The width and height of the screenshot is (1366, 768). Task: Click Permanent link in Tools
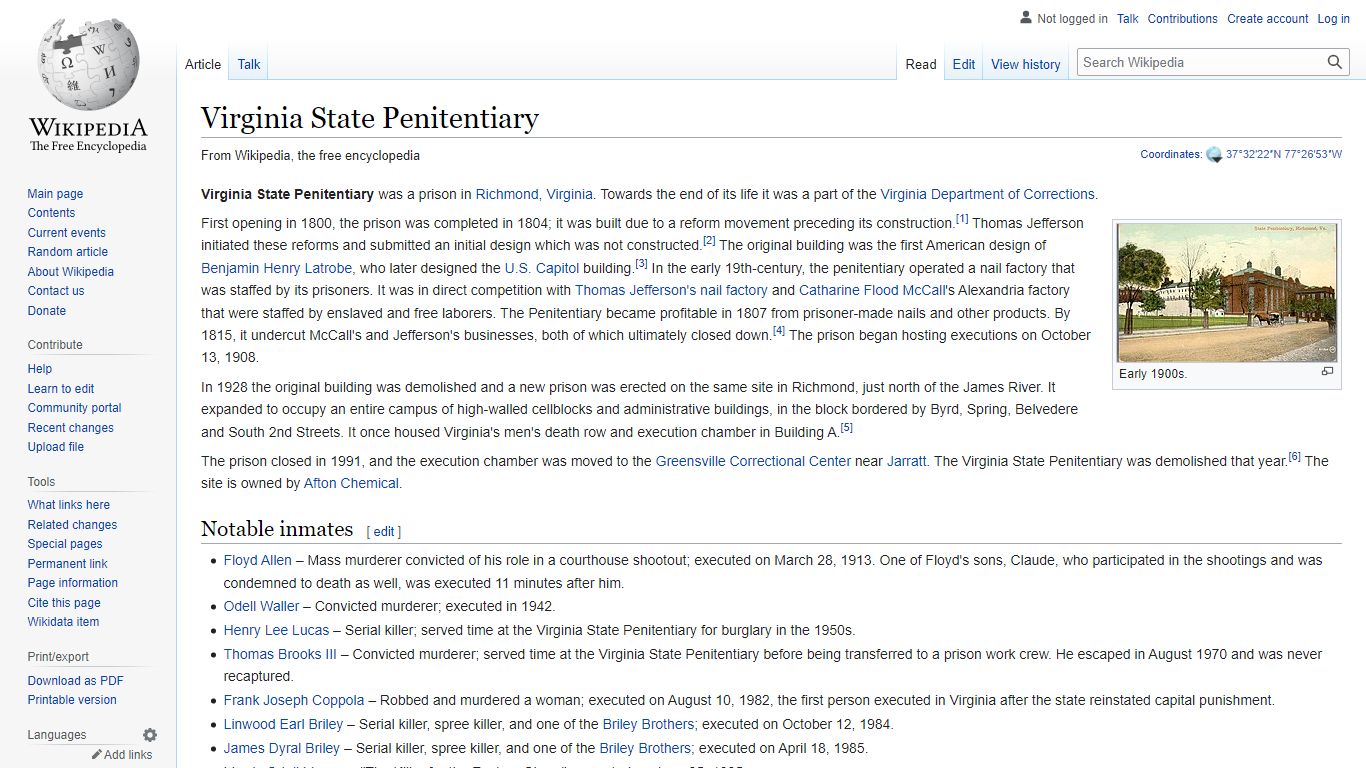(67, 564)
